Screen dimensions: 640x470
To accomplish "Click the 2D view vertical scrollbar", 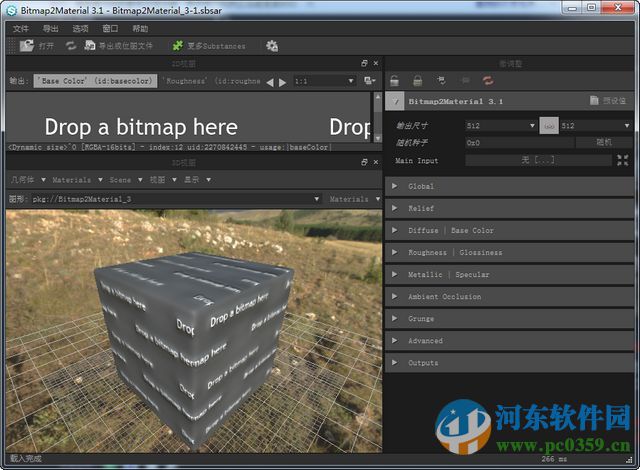I will [378, 117].
